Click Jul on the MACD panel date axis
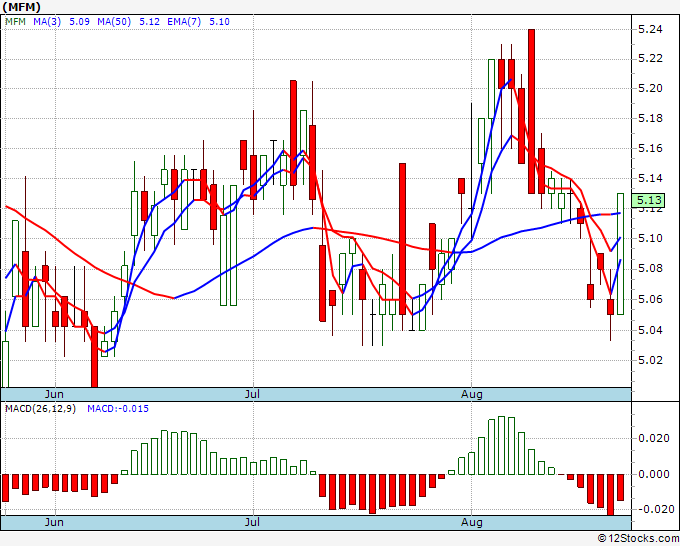This screenshot has width=680, height=546. coord(252,522)
